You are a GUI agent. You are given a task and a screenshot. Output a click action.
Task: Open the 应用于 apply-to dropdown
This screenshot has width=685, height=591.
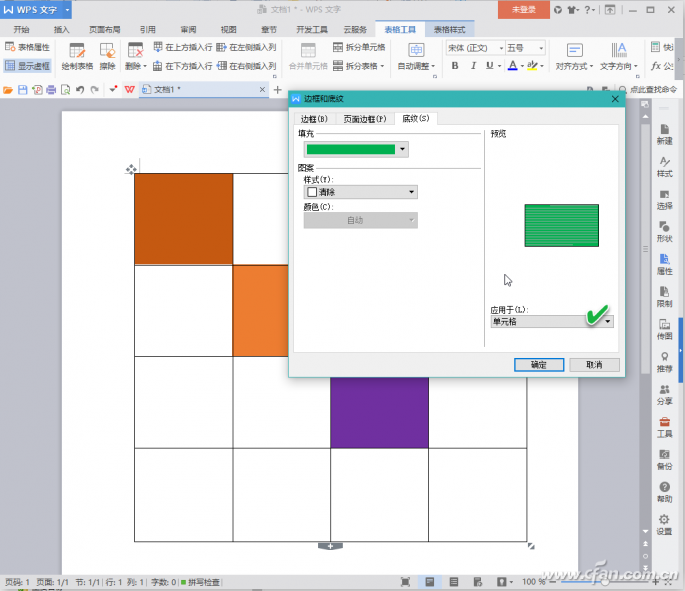(x=552, y=321)
